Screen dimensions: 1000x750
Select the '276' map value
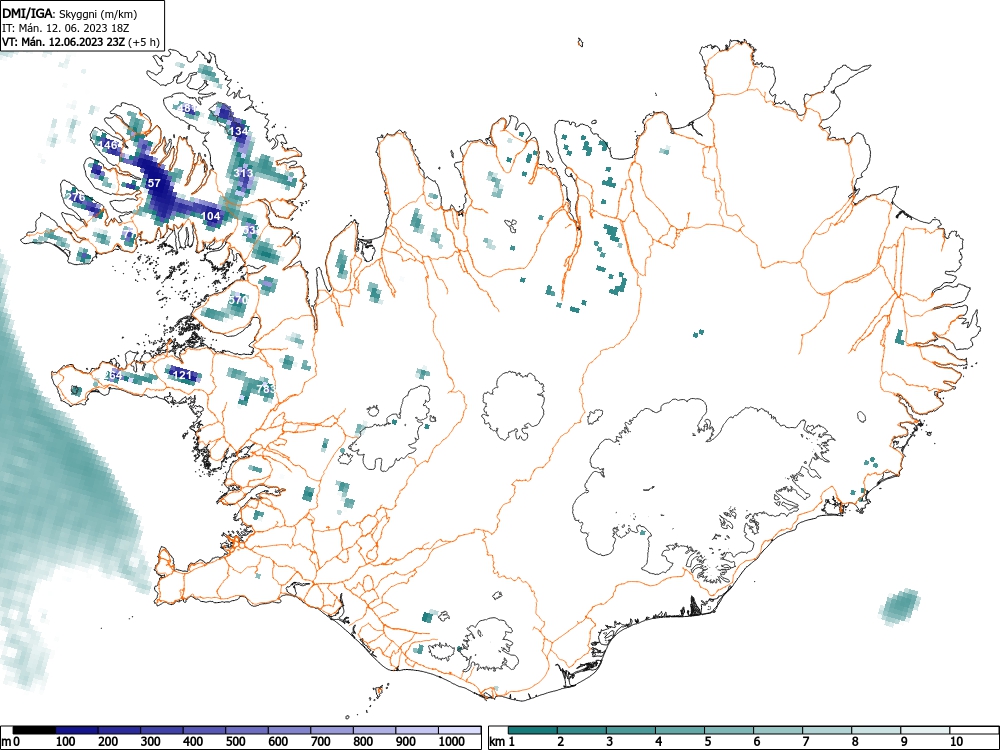point(76,198)
